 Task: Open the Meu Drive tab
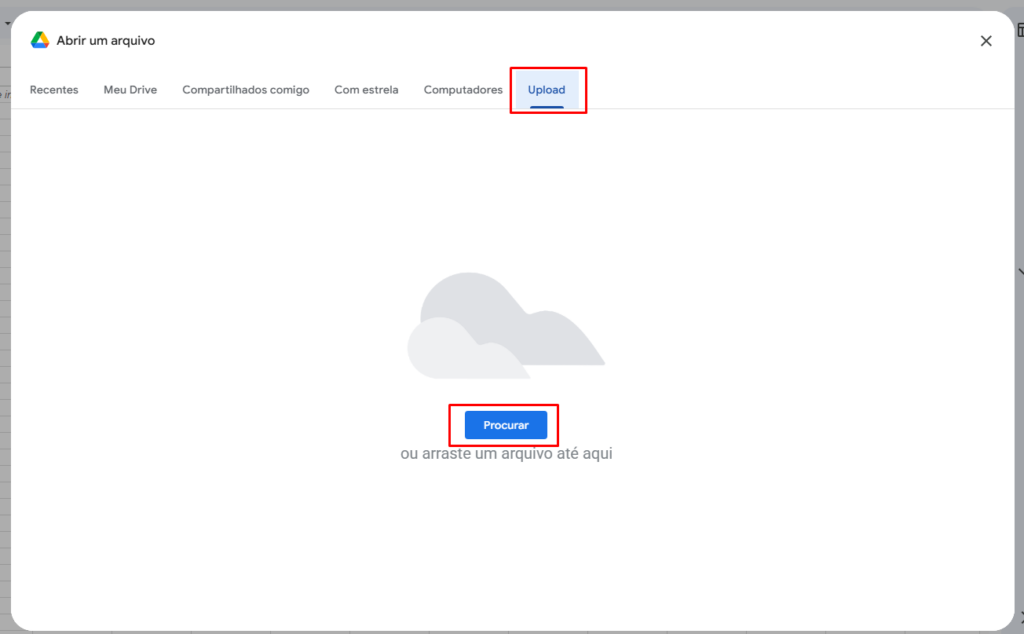130,90
